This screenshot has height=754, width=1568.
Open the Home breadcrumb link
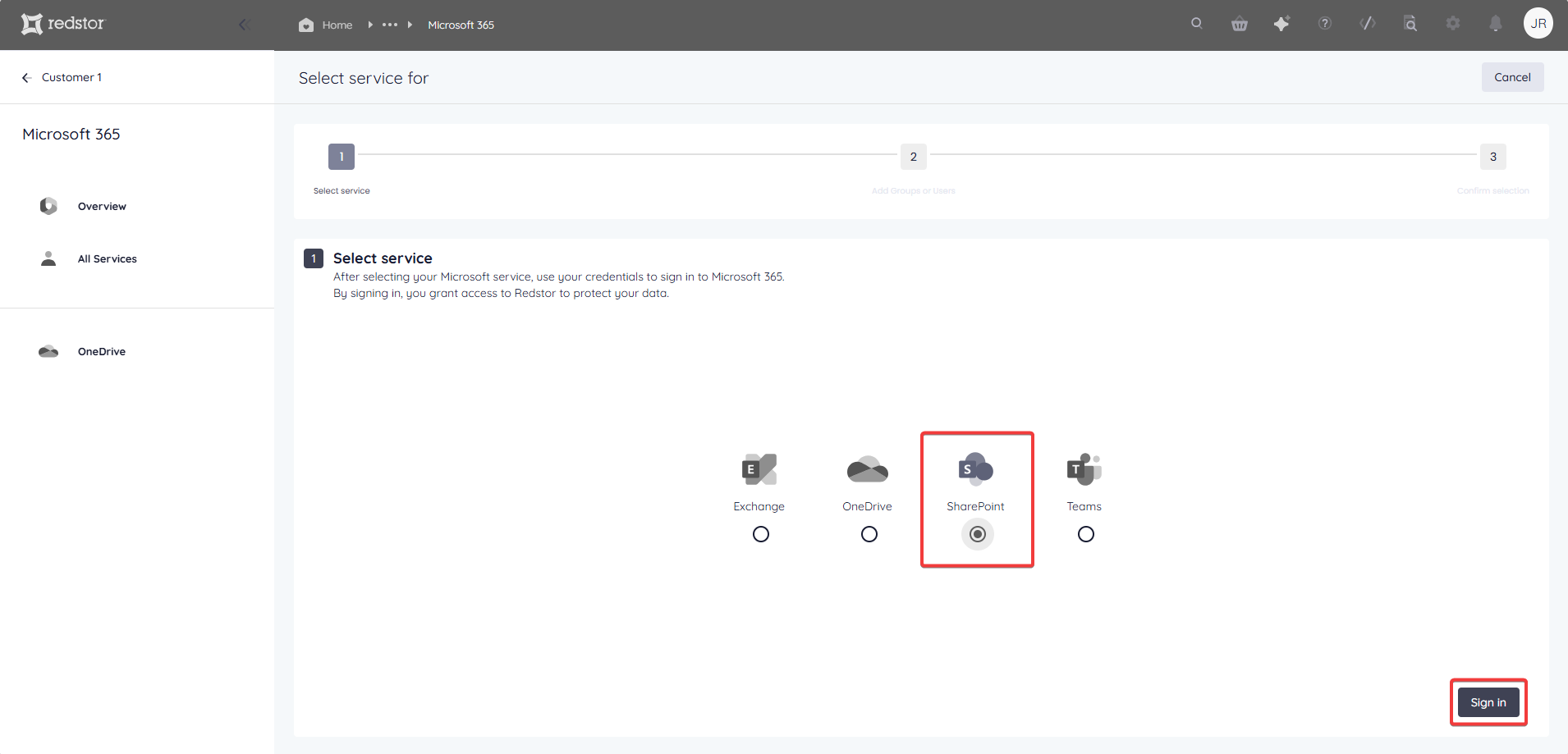point(337,25)
